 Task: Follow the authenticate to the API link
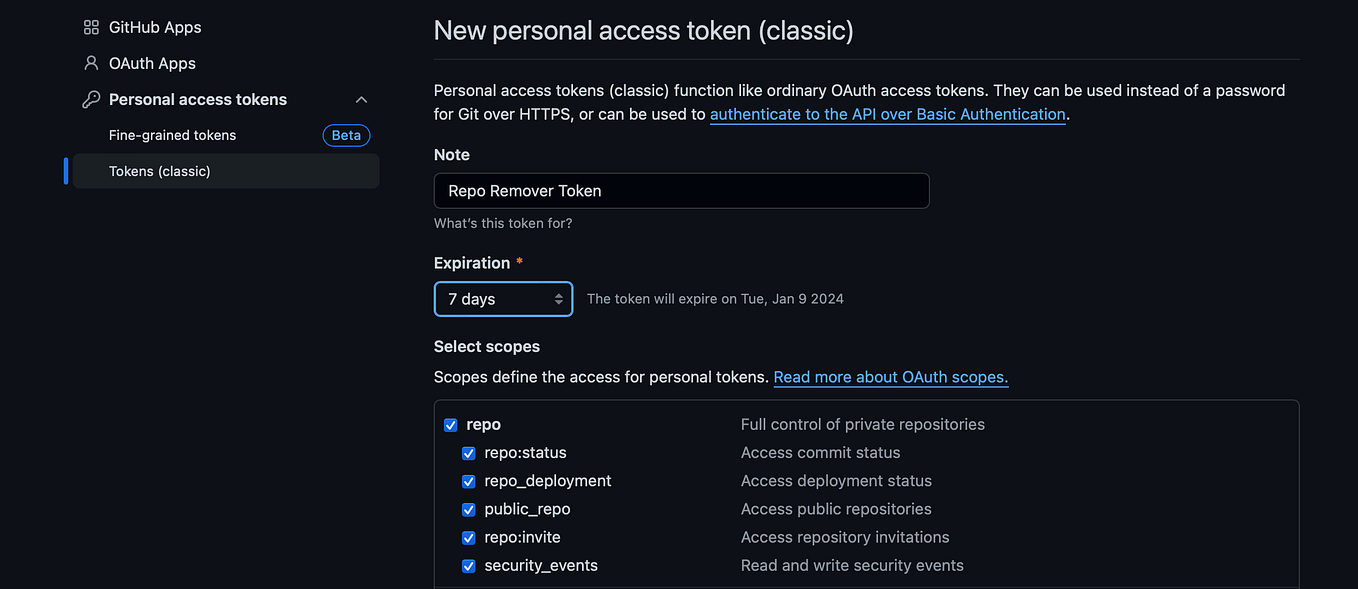pyautogui.click(x=888, y=114)
